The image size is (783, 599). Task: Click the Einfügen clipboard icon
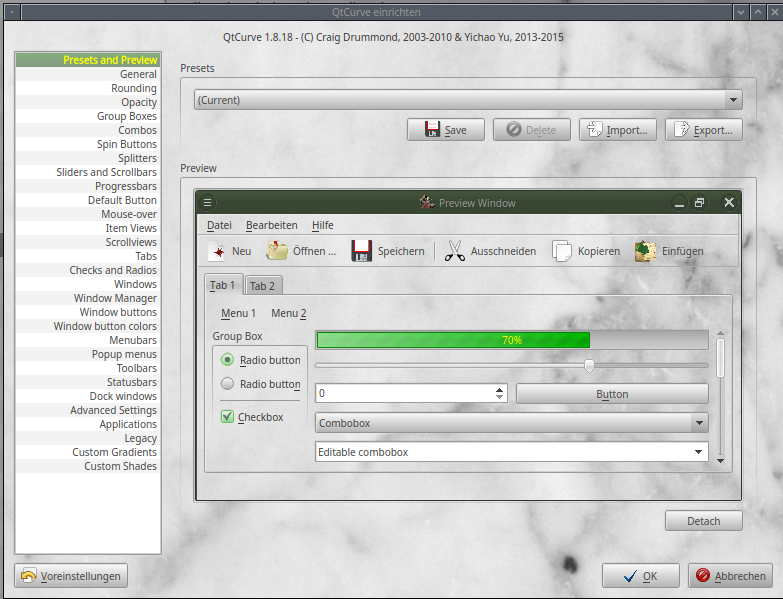click(646, 251)
